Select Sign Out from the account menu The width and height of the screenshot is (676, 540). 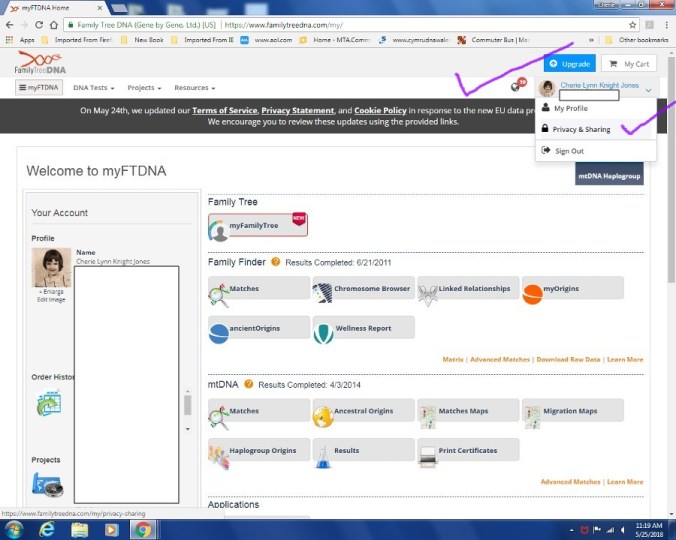pyautogui.click(x=596, y=151)
